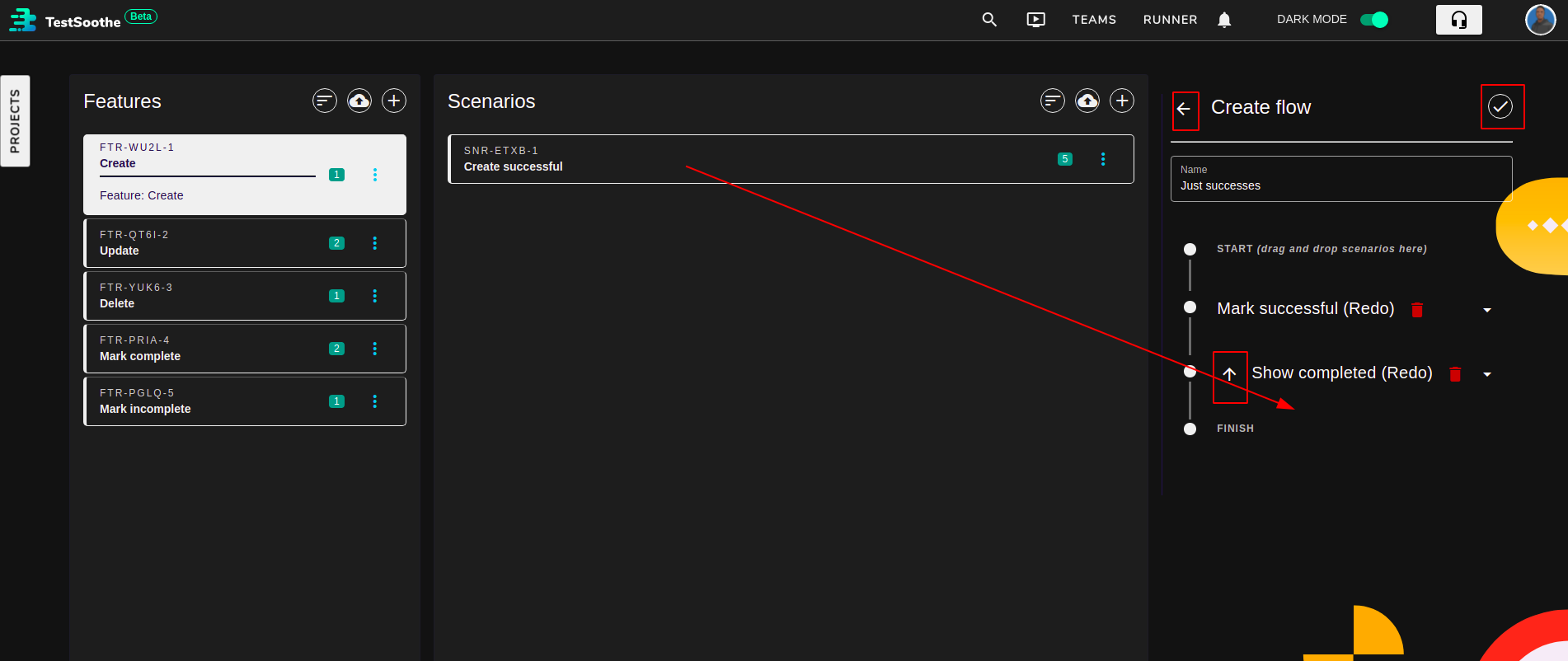Select the Create feature card
Image resolution: width=1568 pixels, height=661 pixels.
click(245, 175)
